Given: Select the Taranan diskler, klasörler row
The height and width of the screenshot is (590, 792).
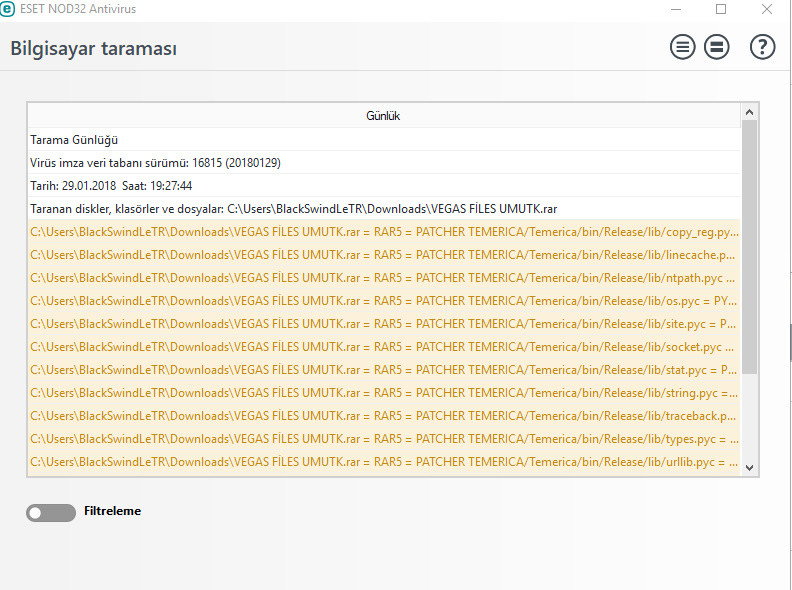Looking at the screenshot, I should coord(384,209).
